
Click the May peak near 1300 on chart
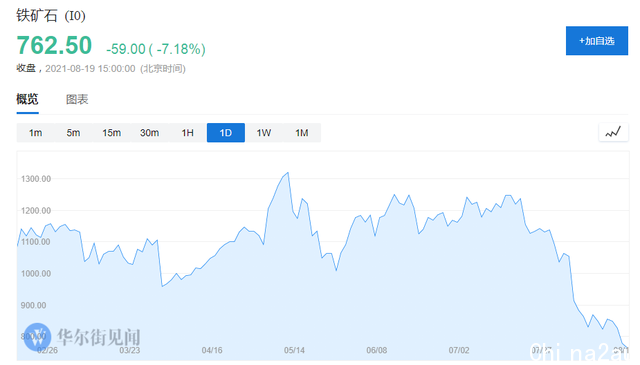288,173
